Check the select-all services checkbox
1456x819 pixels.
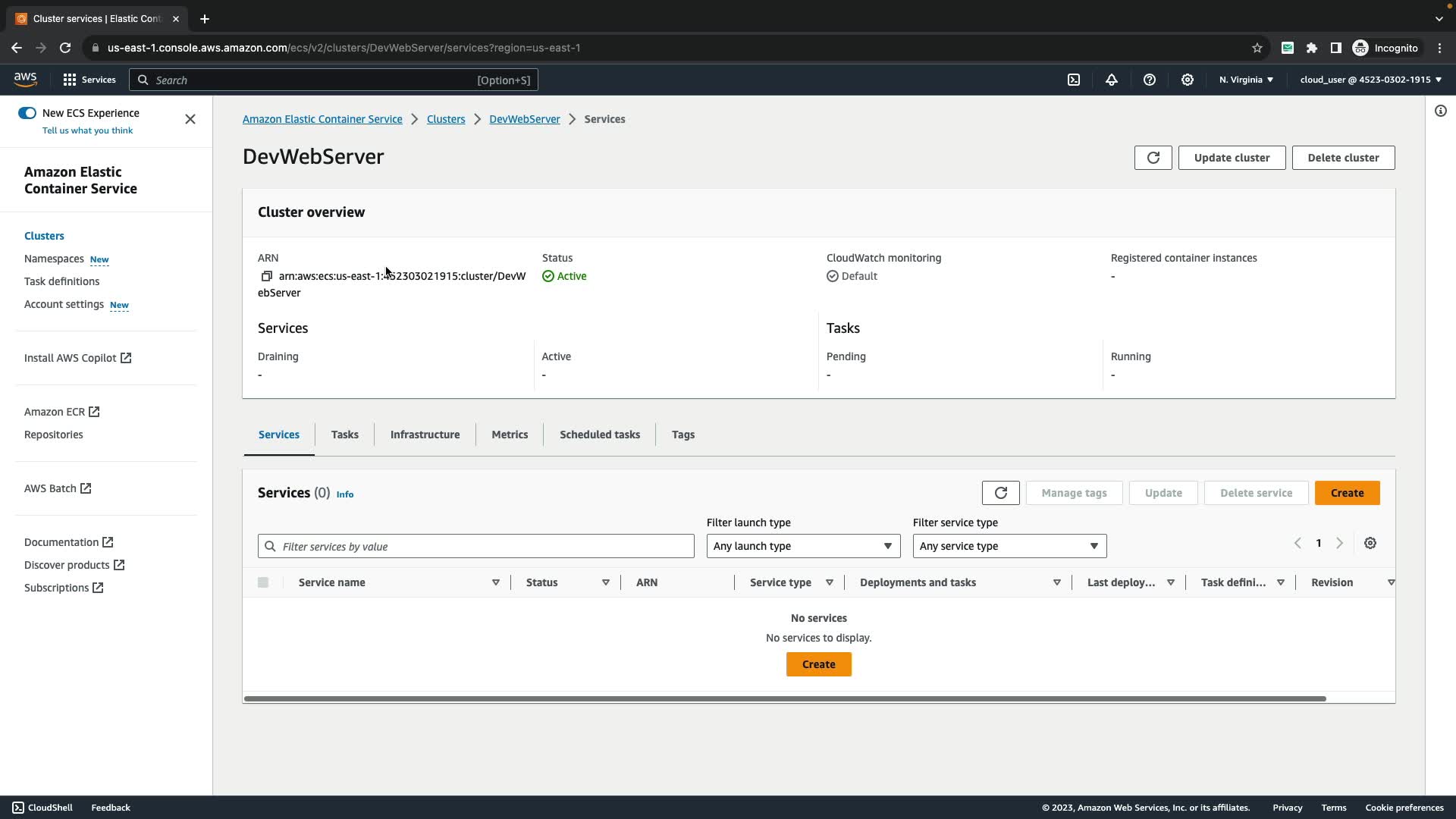tap(263, 582)
